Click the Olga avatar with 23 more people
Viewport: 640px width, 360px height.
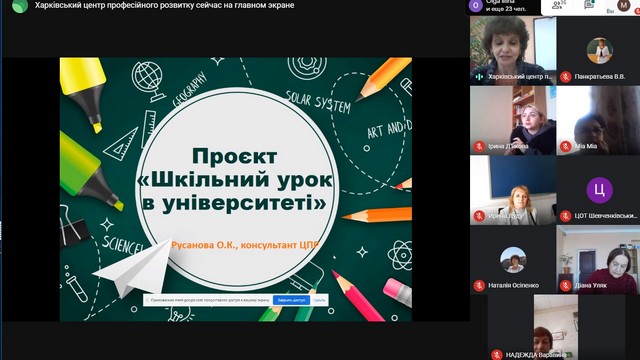[x=476, y=6]
